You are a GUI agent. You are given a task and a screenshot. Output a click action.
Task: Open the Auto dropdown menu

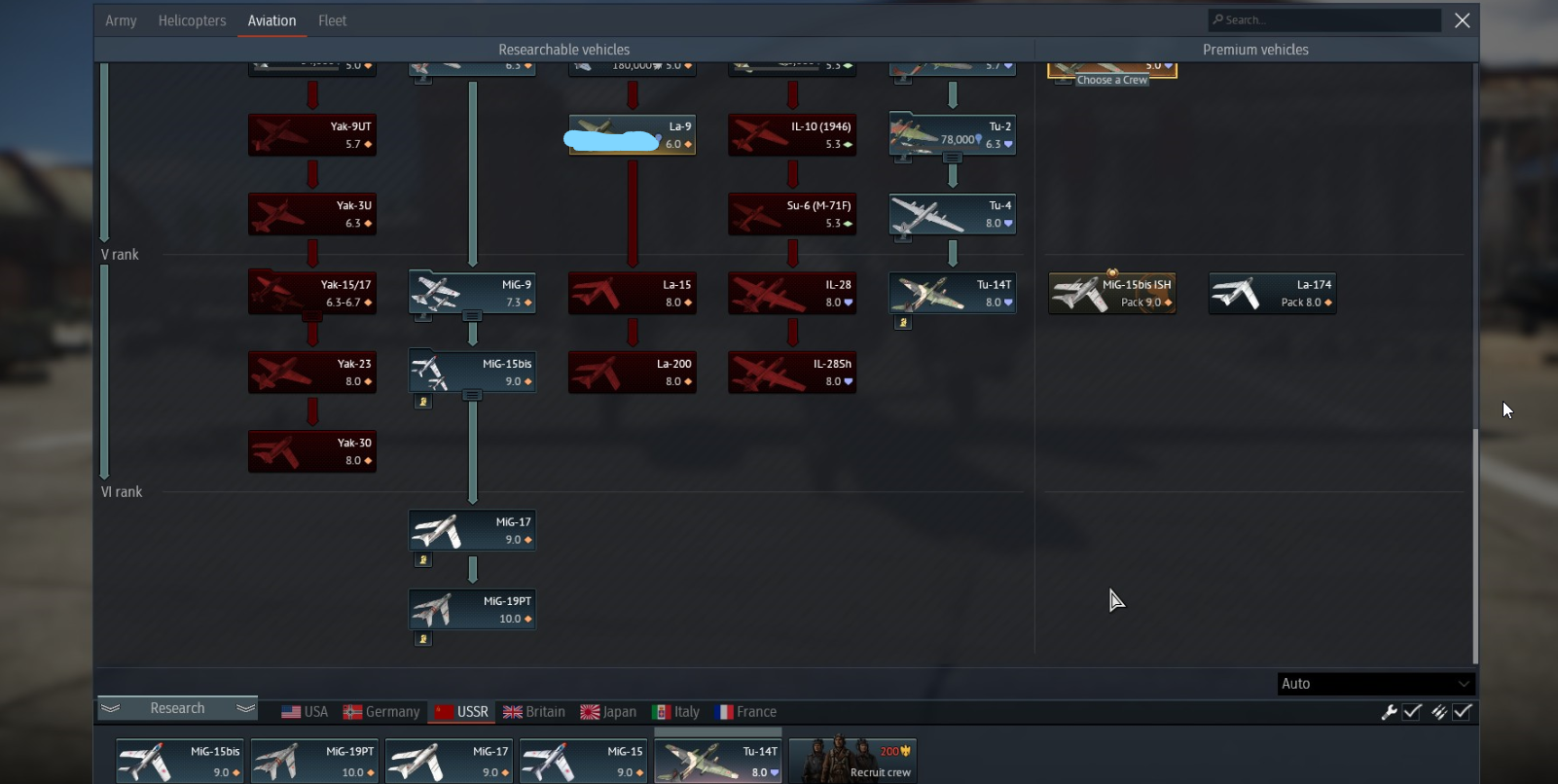(x=1376, y=684)
